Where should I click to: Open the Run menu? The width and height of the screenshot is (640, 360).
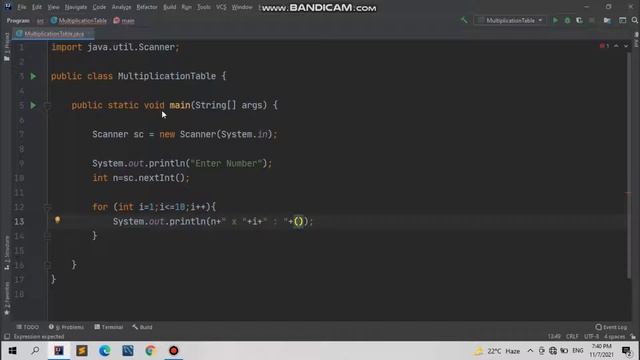(x=186, y=7)
